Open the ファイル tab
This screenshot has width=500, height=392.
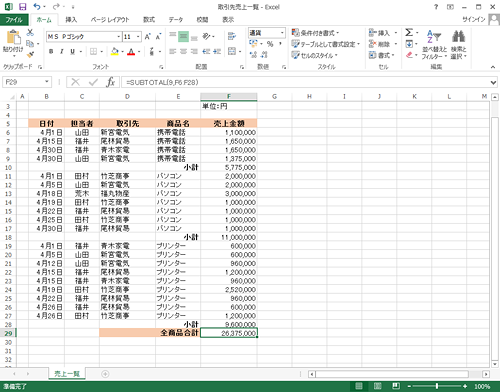click(x=14, y=20)
